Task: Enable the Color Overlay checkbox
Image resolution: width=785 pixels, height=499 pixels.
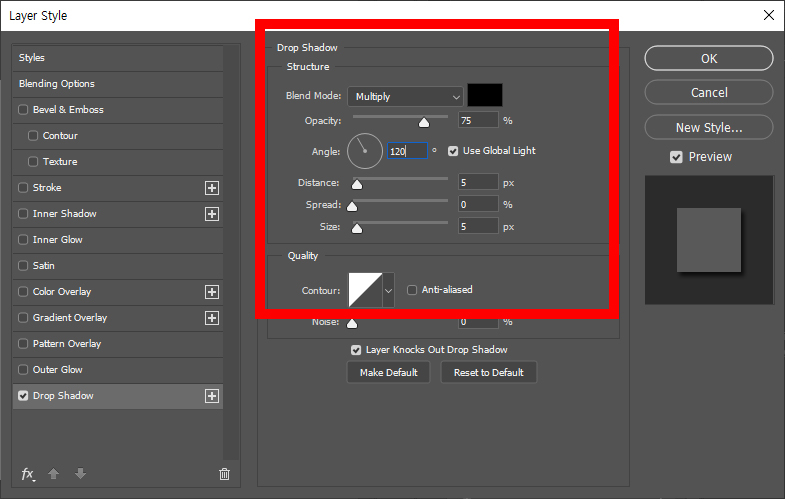Action: point(23,292)
